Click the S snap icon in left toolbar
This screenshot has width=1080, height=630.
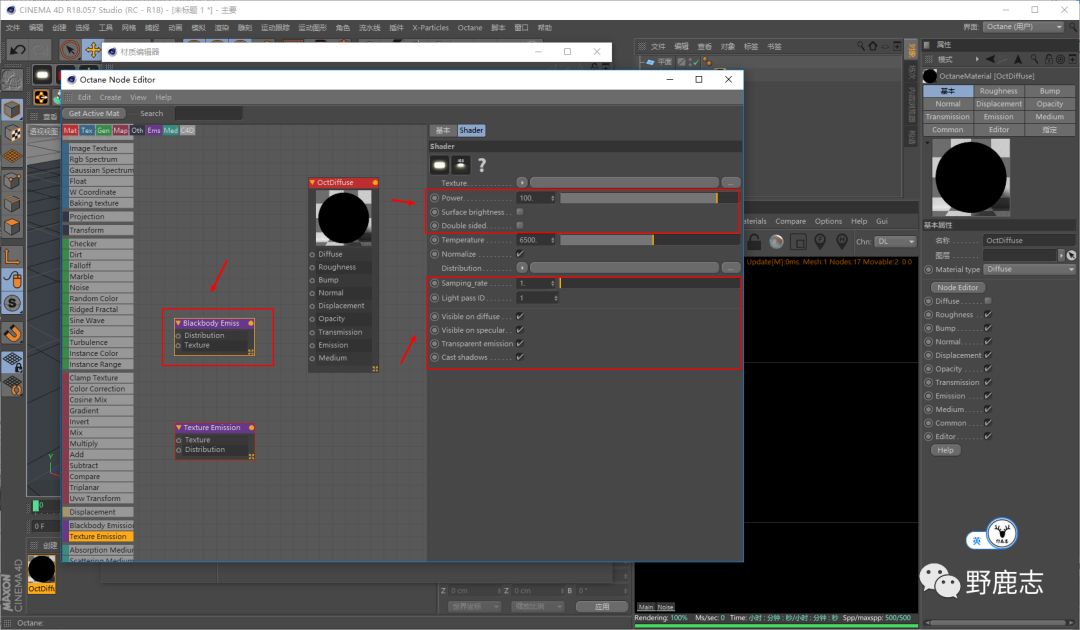tap(12, 303)
